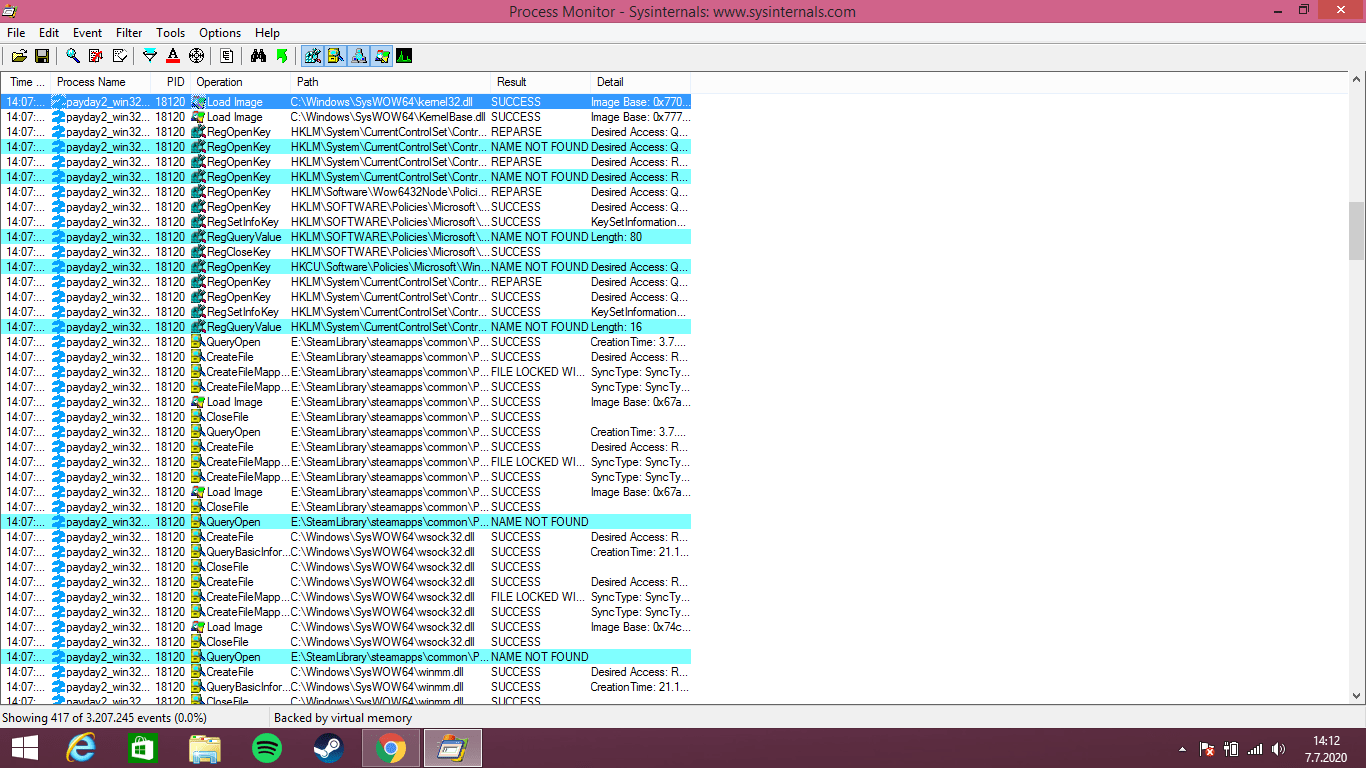Click the Path column header
The height and width of the screenshot is (768, 1366).
pyautogui.click(x=390, y=82)
